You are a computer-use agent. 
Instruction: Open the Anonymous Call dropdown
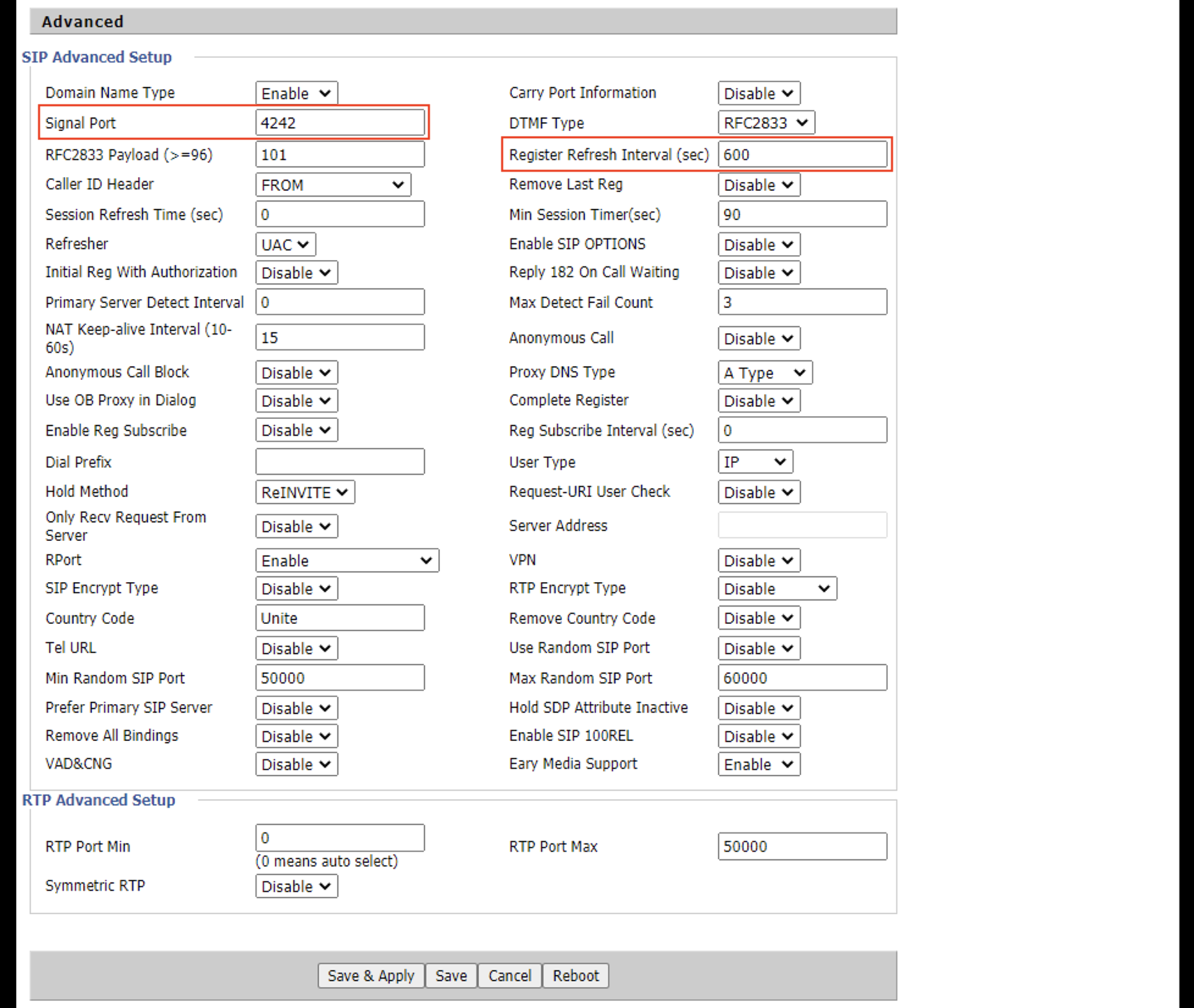[x=759, y=338]
